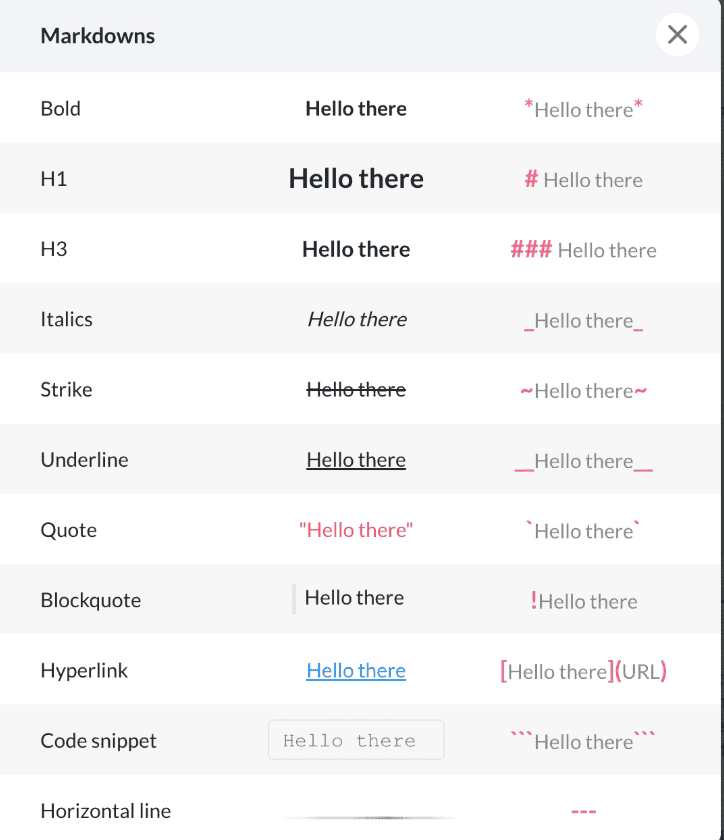Select the Markdowns dialog title
This screenshot has width=724, height=840.
click(x=98, y=36)
